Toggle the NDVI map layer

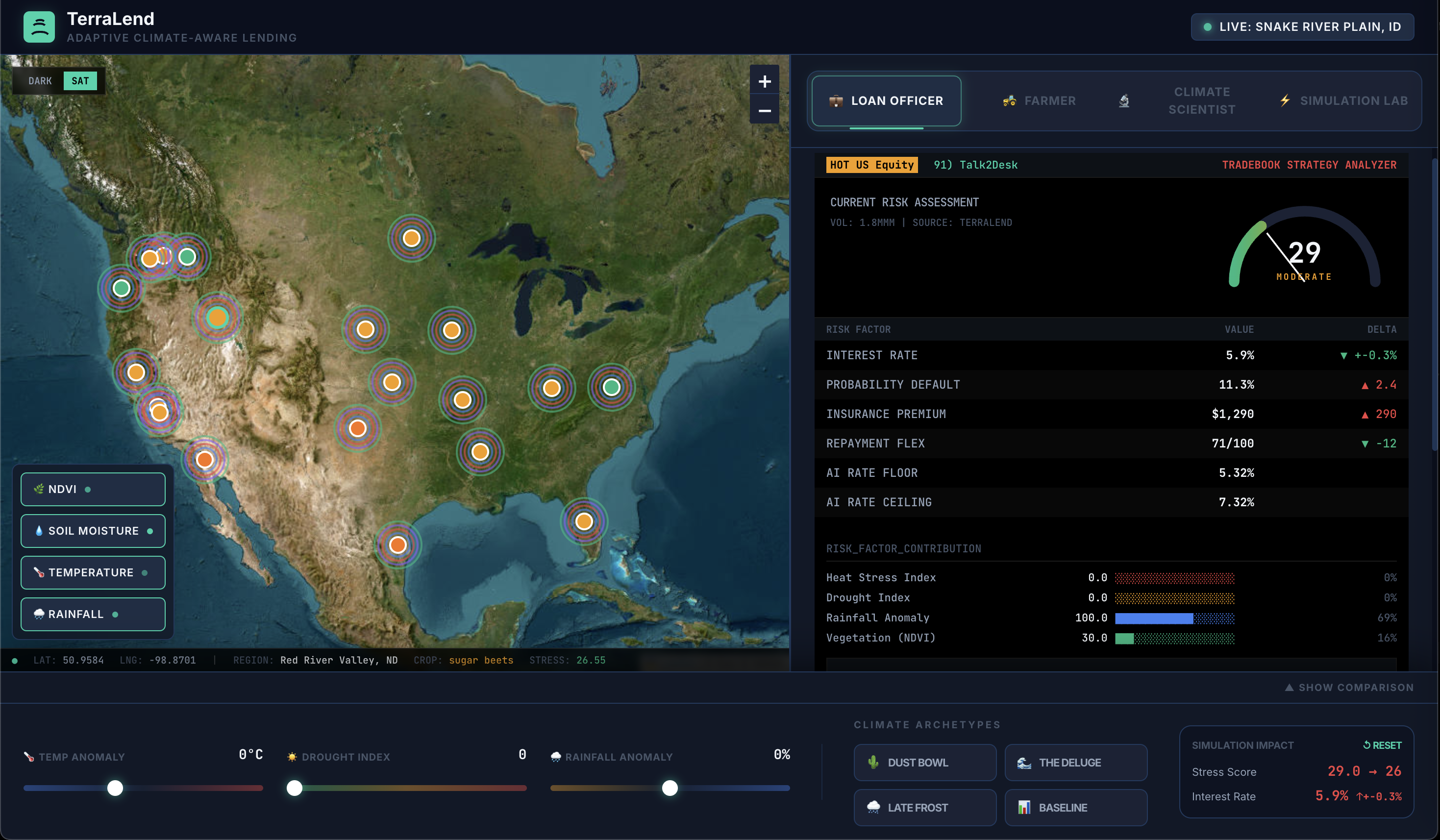(x=93, y=489)
